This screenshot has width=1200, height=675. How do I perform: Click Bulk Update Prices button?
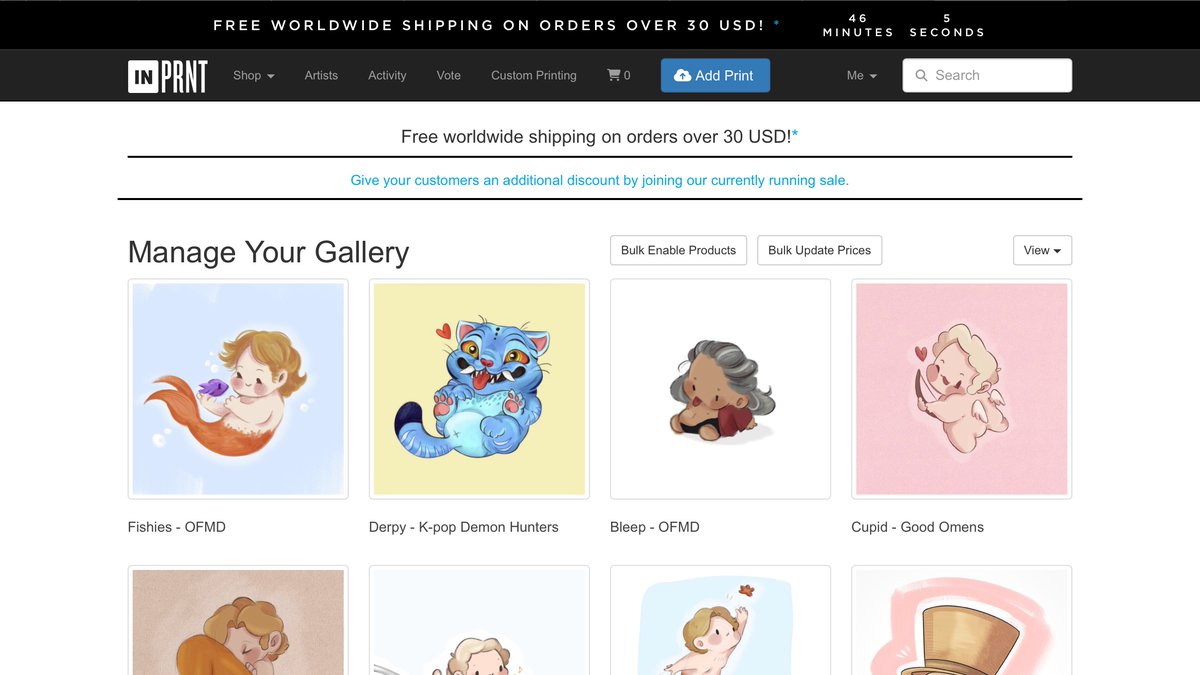[820, 250]
